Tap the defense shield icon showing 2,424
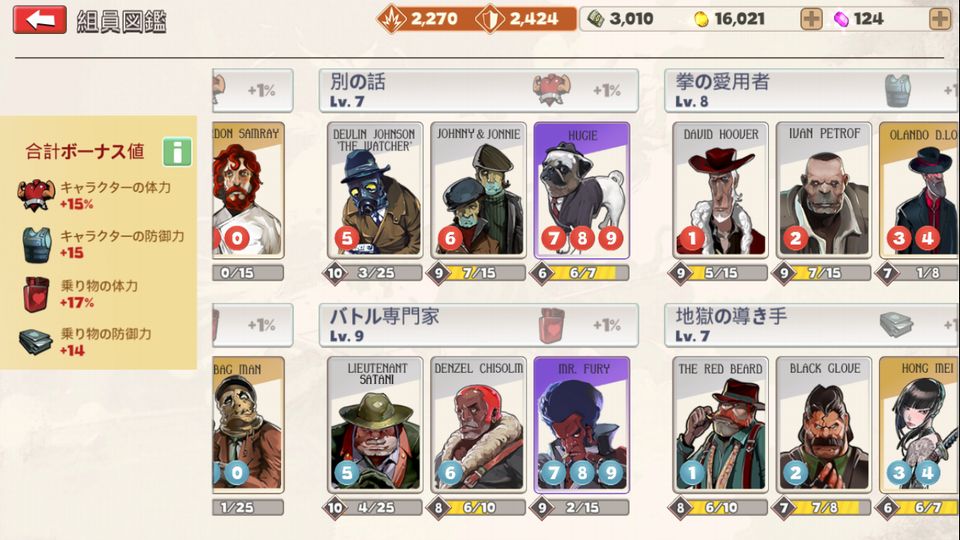This screenshot has width=960, height=540. tap(490, 20)
